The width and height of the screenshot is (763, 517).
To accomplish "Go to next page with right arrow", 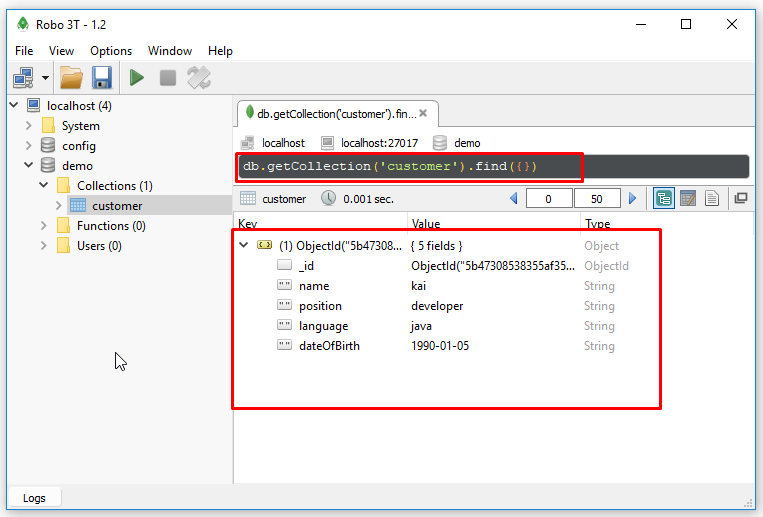I will 633,198.
